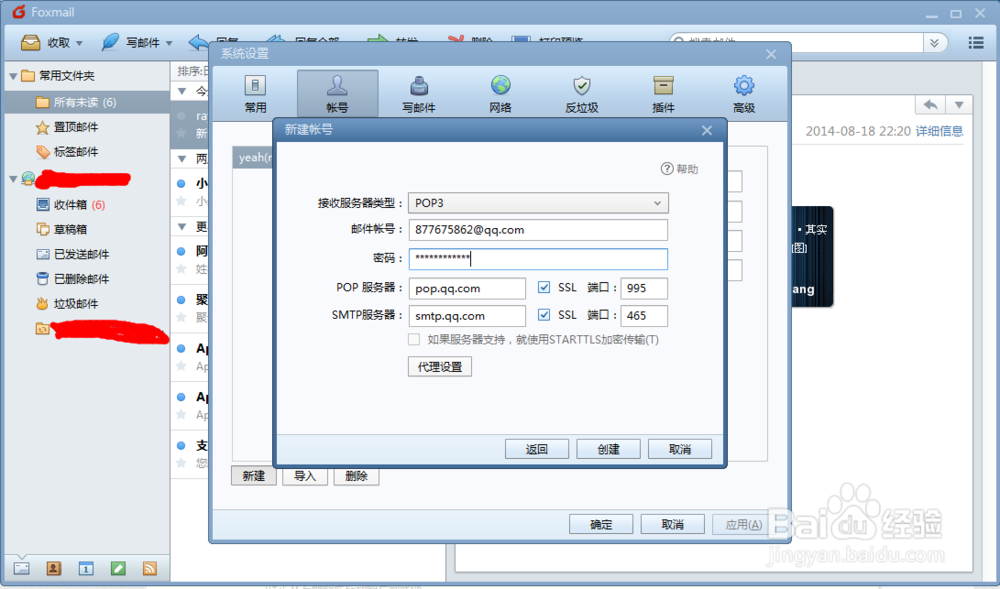This screenshot has width=1000, height=589.
Task: Click POP port field showing 995
Action: coord(644,288)
